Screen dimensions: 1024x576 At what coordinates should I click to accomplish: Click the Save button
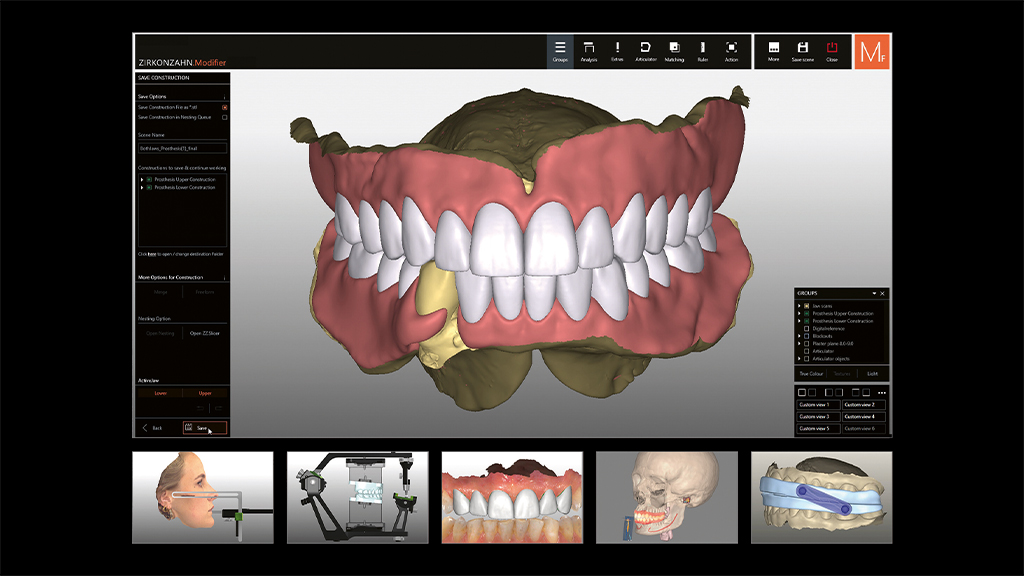[x=205, y=428]
